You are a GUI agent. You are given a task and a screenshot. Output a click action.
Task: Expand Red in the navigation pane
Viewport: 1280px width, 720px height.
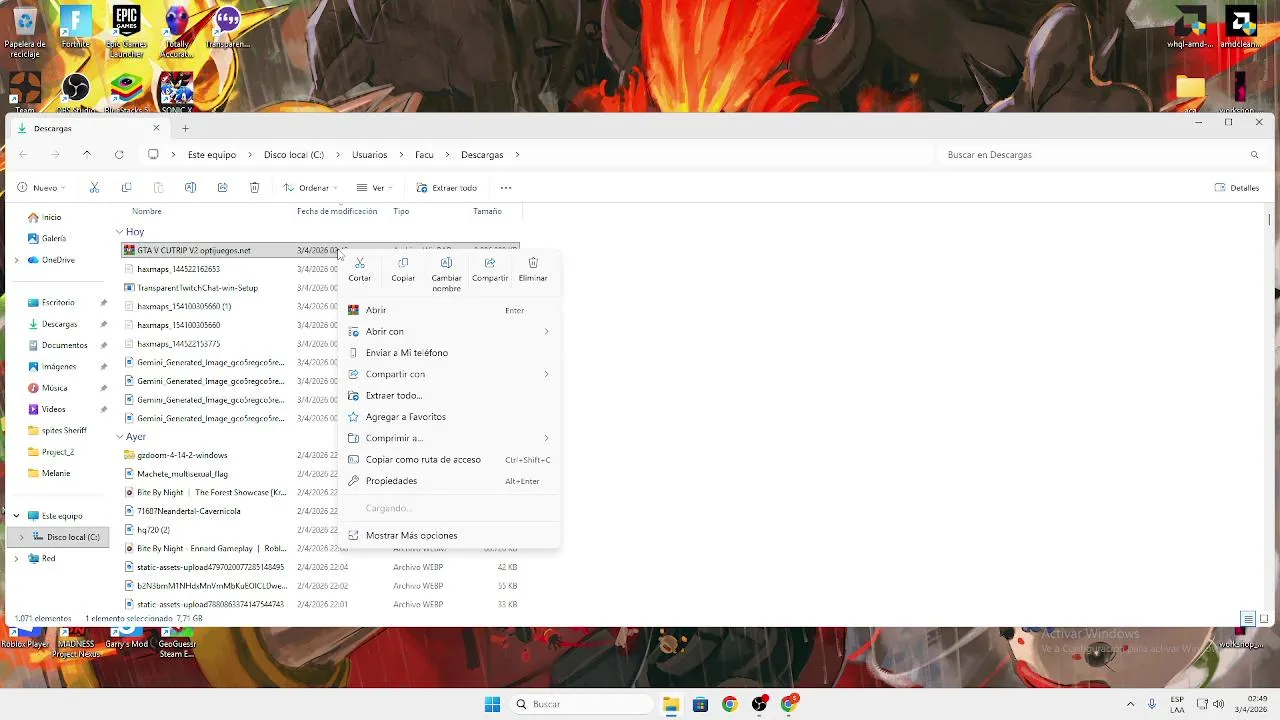tap(16, 558)
